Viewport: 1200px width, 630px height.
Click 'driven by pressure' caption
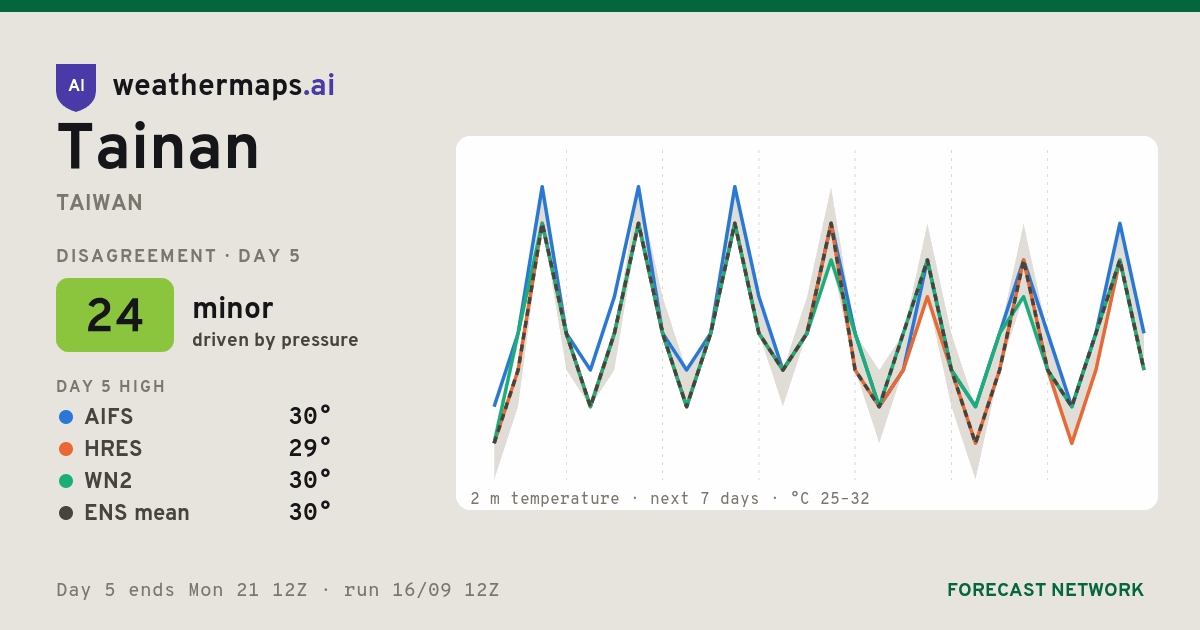pyautogui.click(x=275, y=340)
